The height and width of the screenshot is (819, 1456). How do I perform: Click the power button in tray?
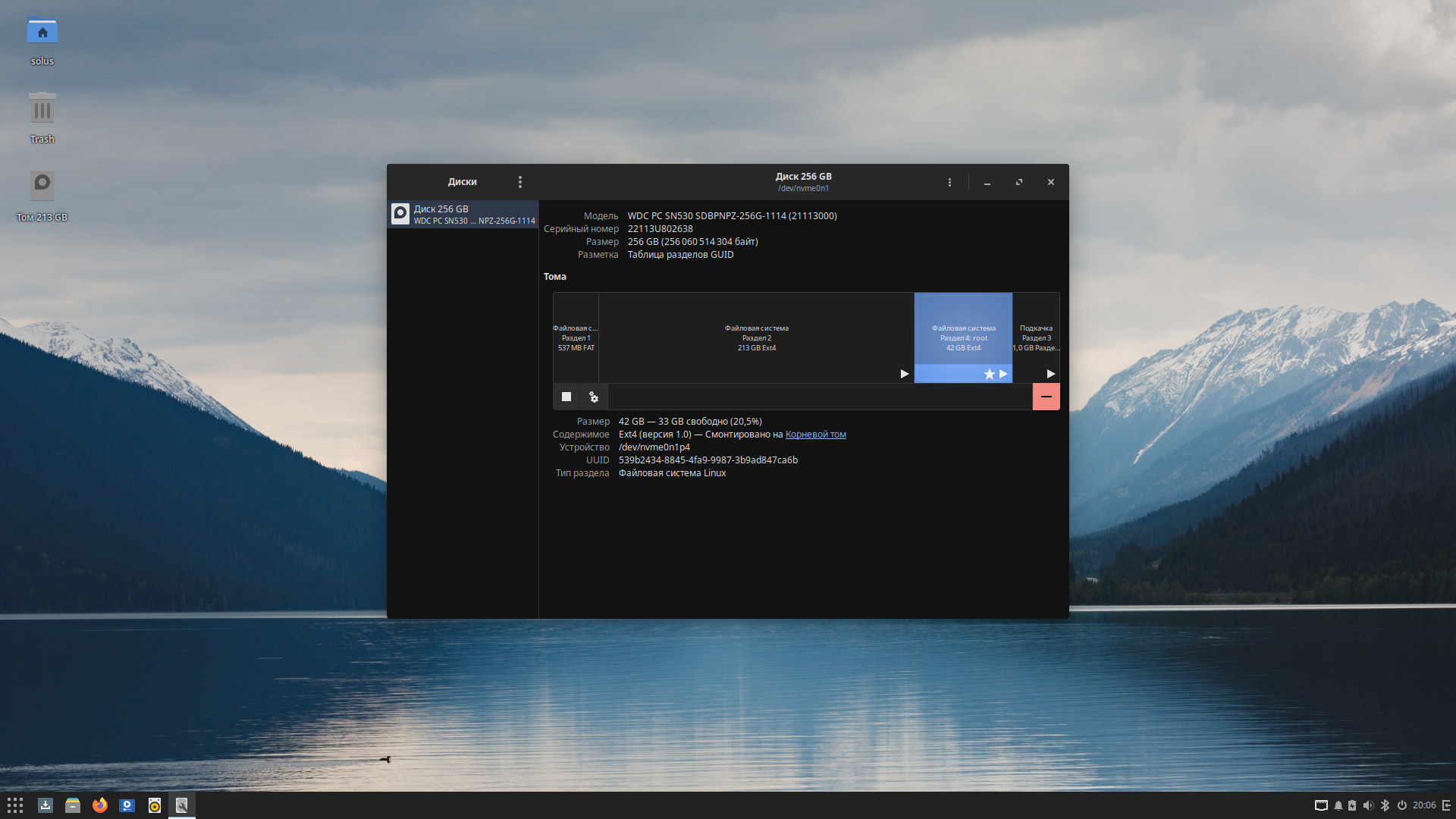pos(1402,805)
